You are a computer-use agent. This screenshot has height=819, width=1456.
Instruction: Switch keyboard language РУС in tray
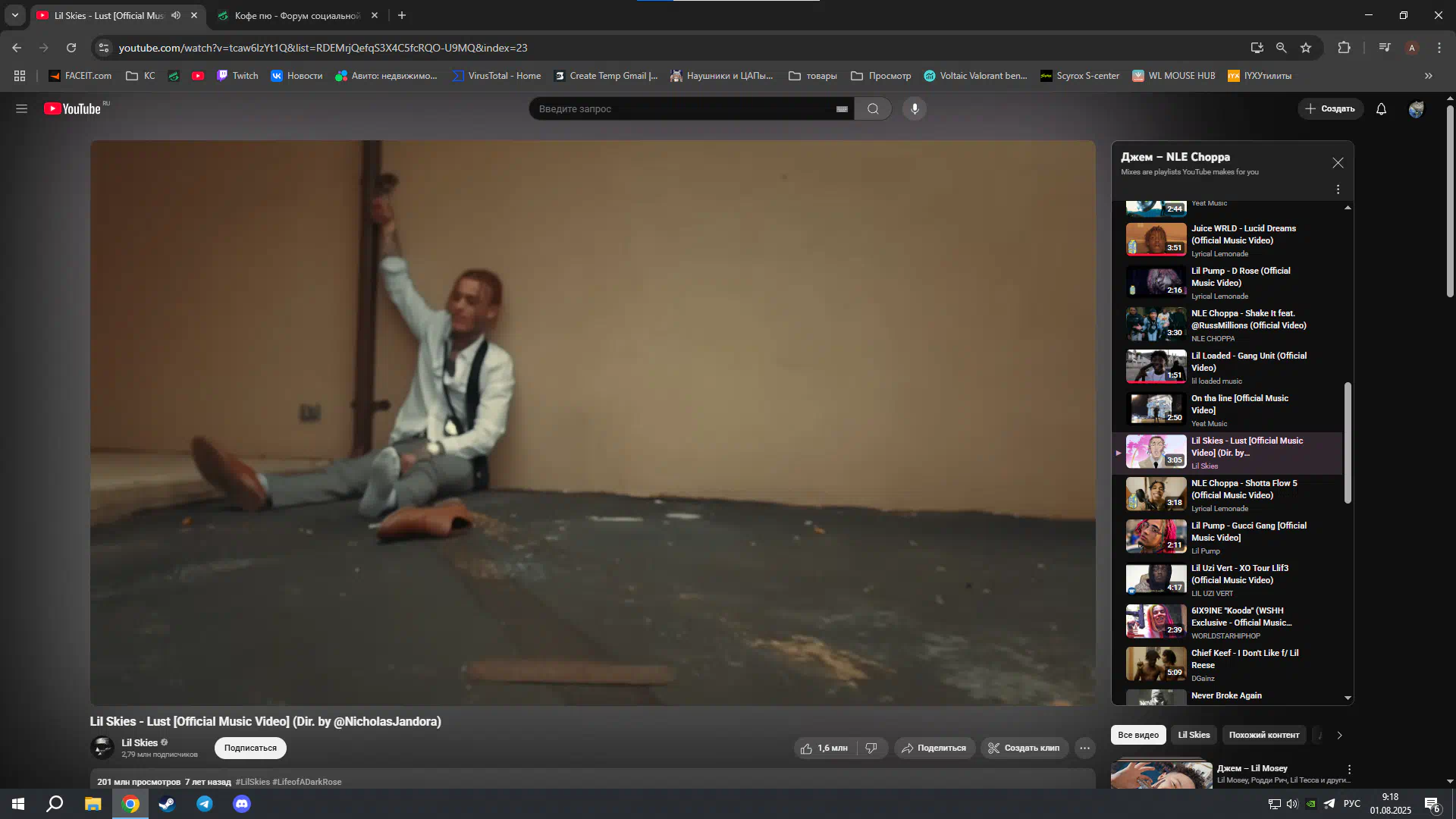1351,804
